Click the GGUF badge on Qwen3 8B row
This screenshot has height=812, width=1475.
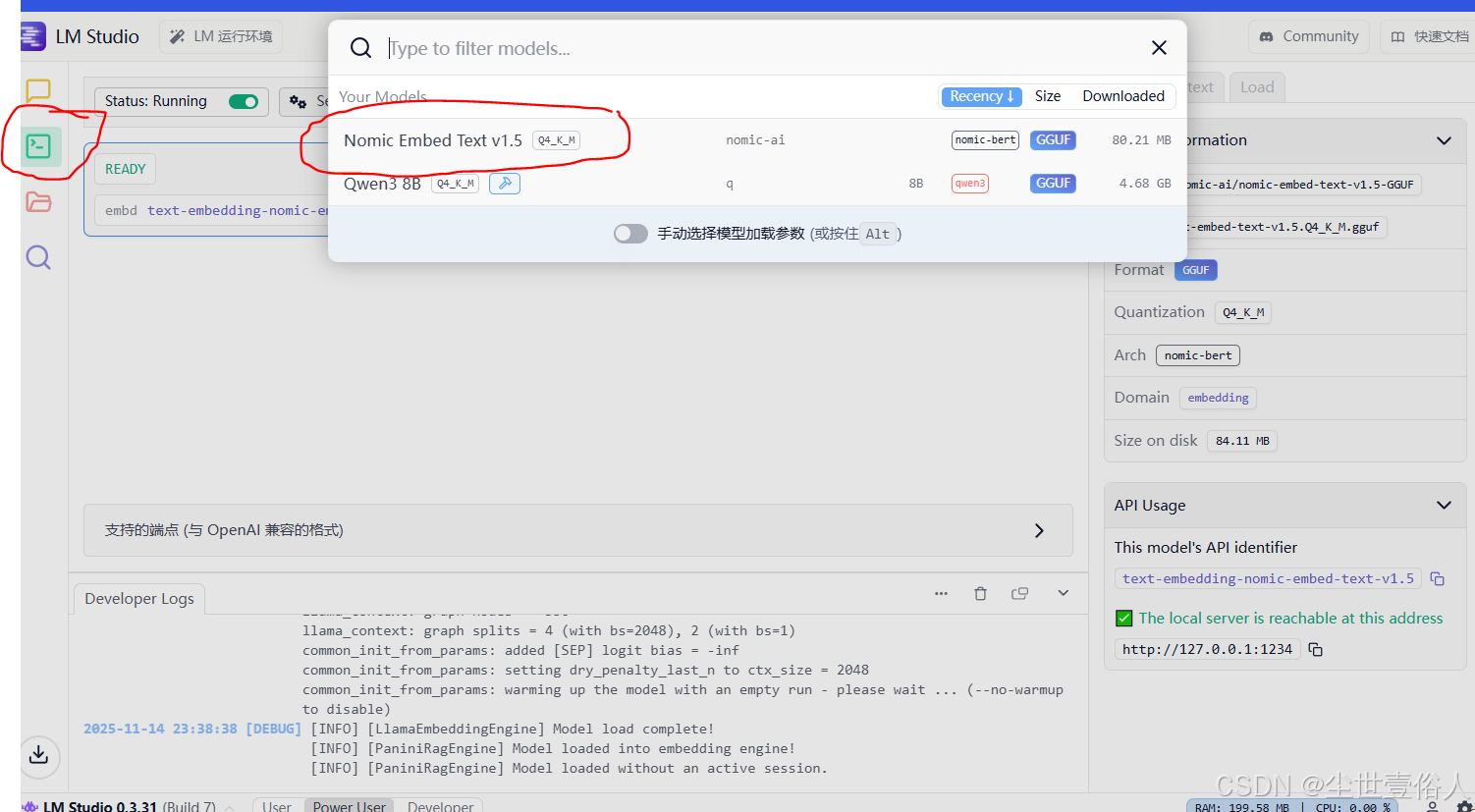click(1053, 184)
